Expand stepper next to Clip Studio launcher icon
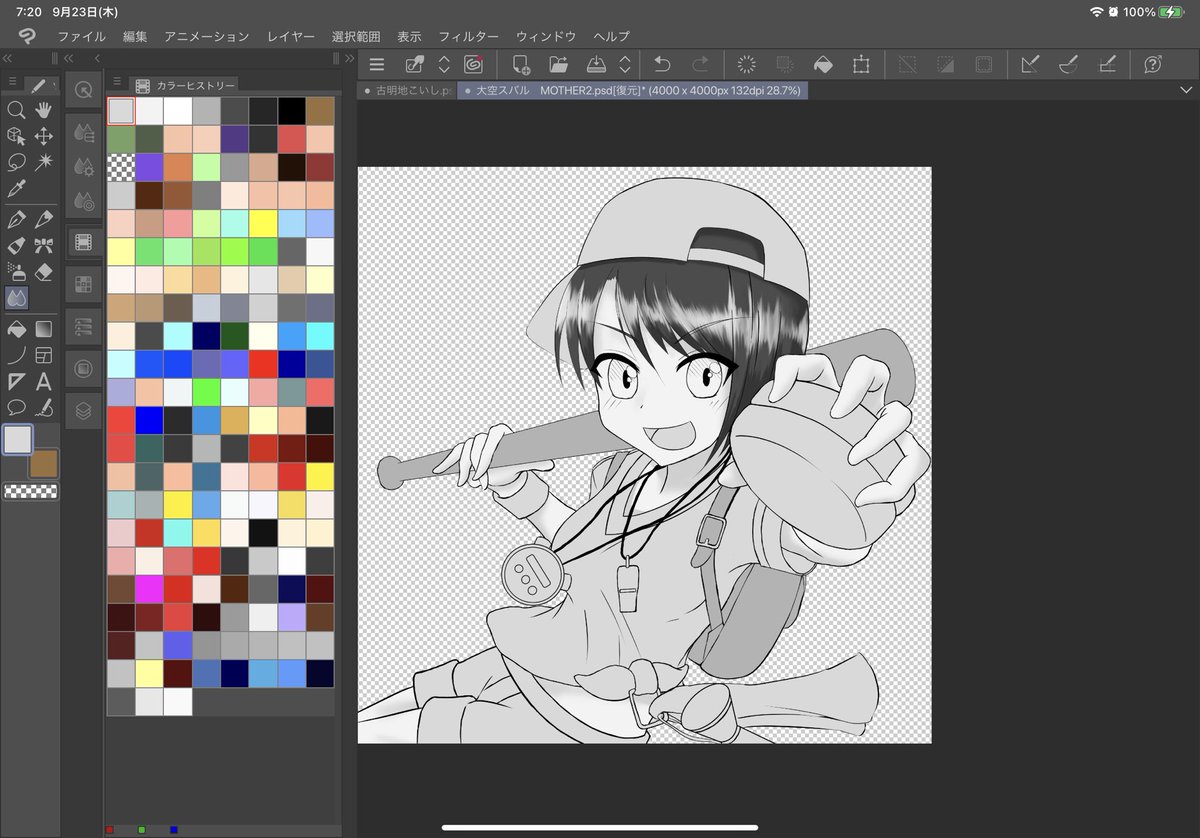This screenshot has width=1200, height=838. (444, 65)
